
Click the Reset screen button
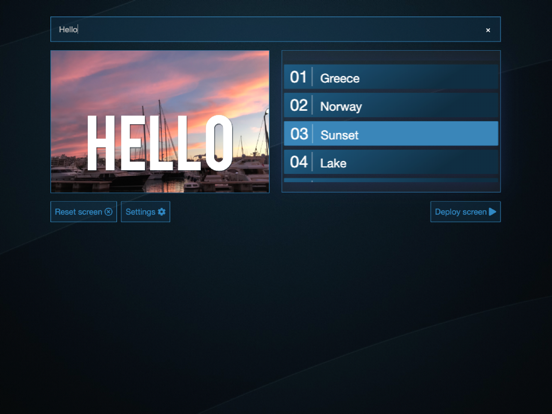83,212
